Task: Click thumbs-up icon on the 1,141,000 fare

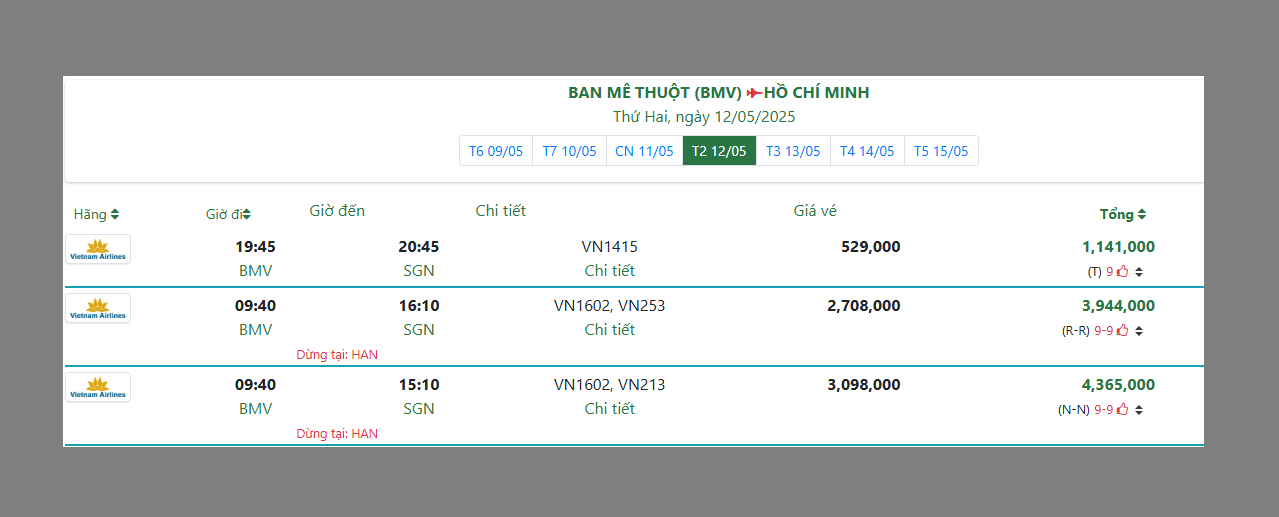Action: [1122, 271]
